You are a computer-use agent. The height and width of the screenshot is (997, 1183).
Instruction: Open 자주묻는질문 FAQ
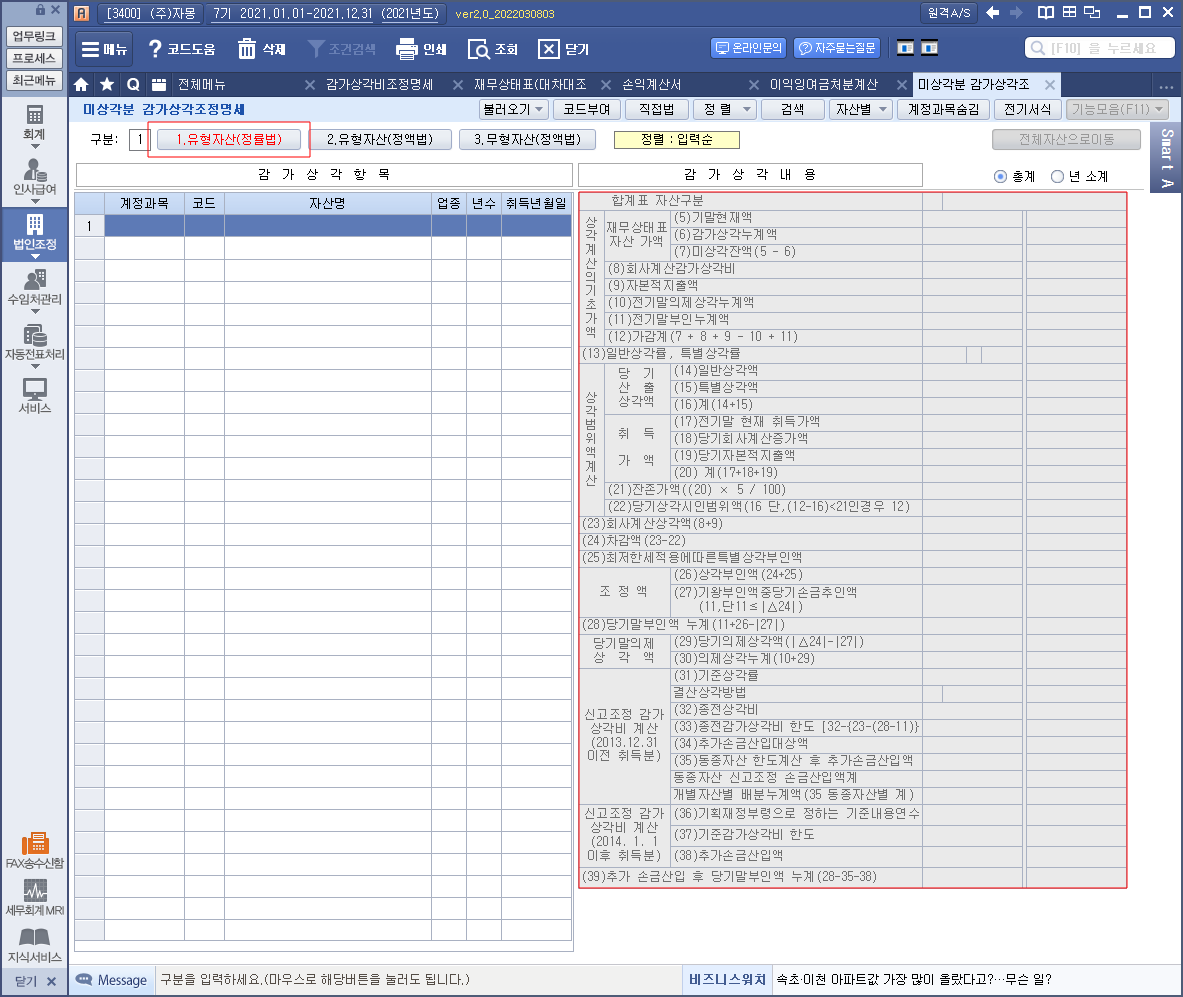point(837,48)
